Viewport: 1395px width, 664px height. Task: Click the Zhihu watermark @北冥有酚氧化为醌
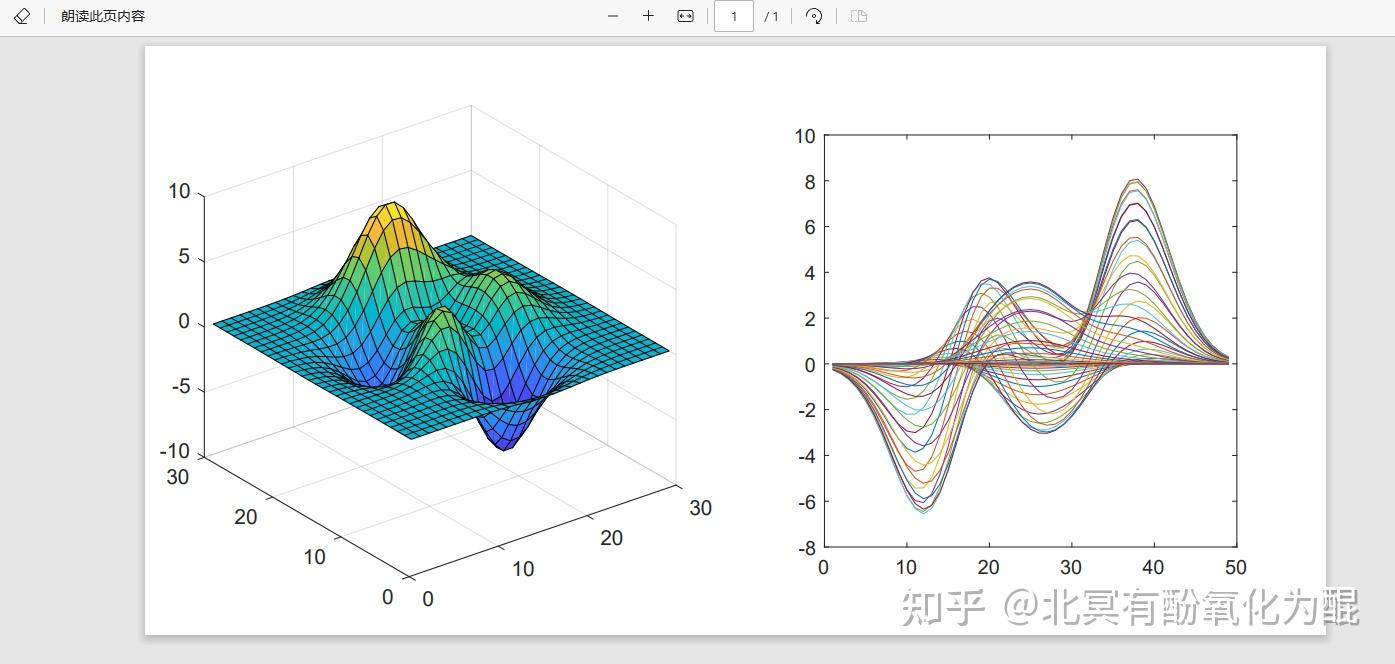click(1131, 604)
